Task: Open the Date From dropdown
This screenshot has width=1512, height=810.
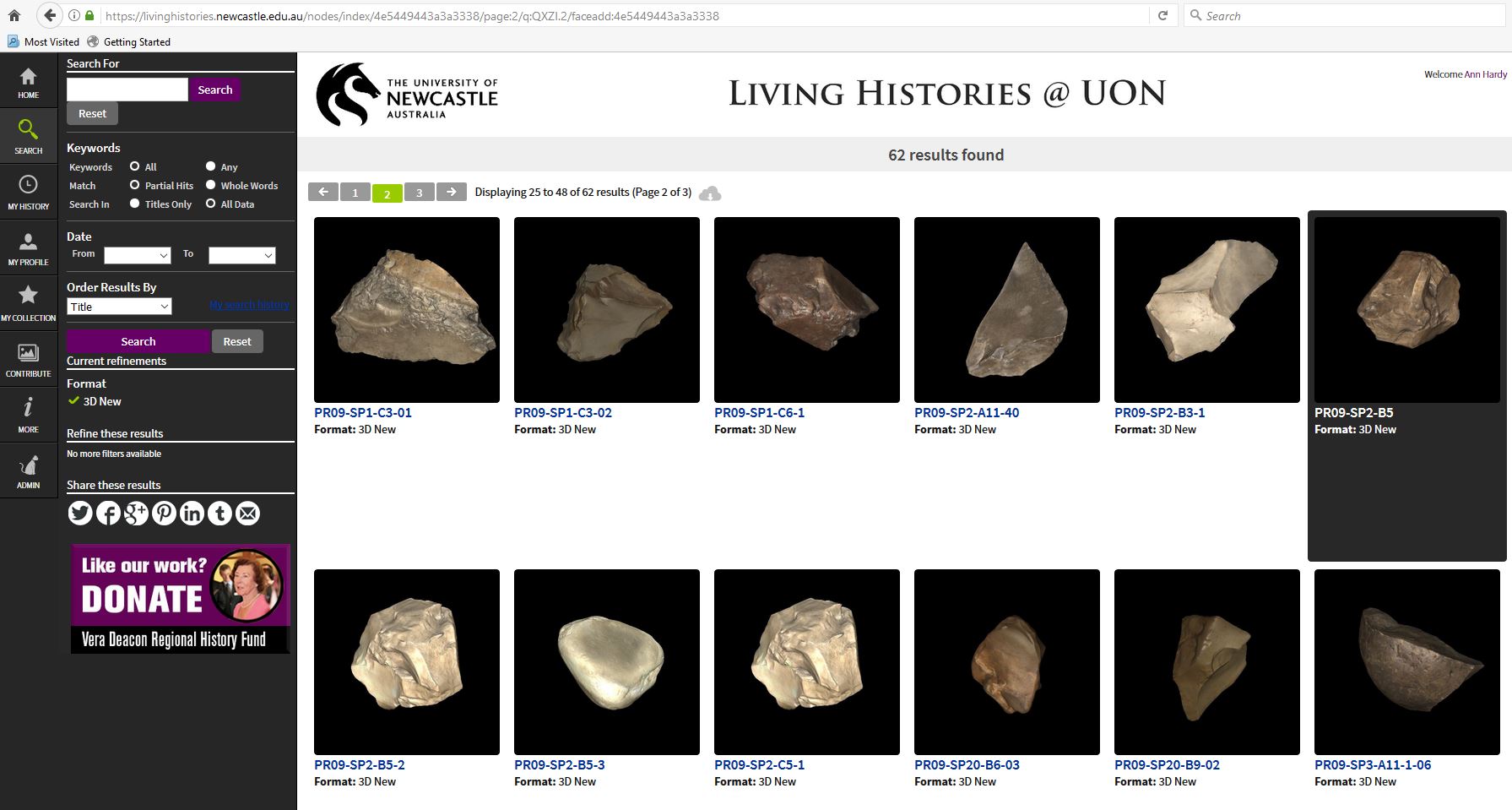Action: point(138,255)
